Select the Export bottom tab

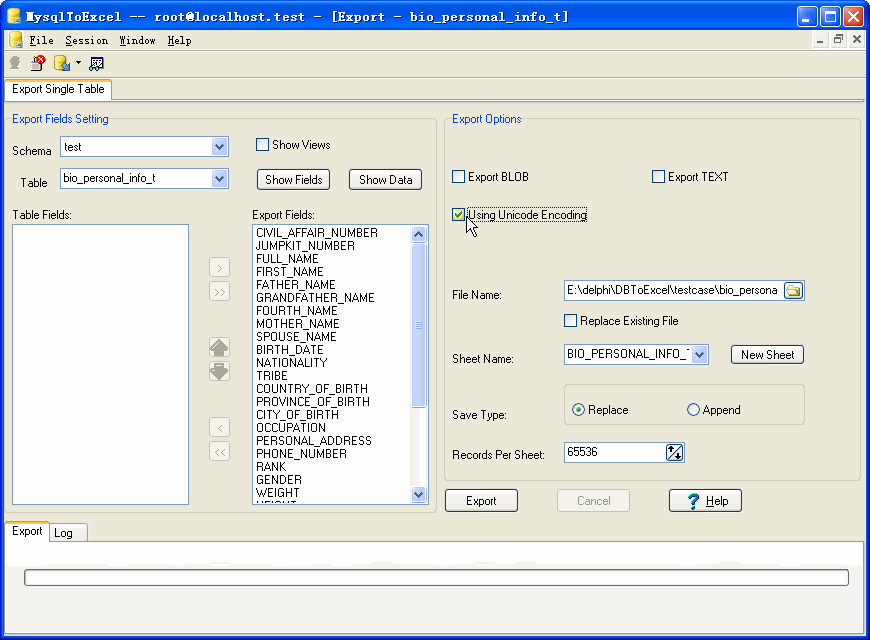(27, 531)
